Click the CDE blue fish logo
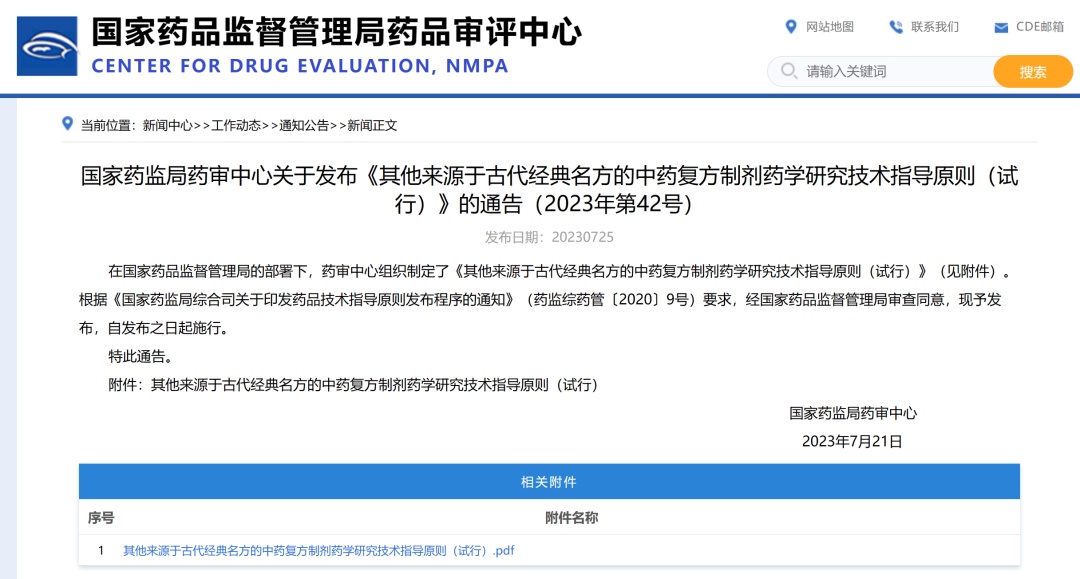1080x579 pixels. click(47, 46)
